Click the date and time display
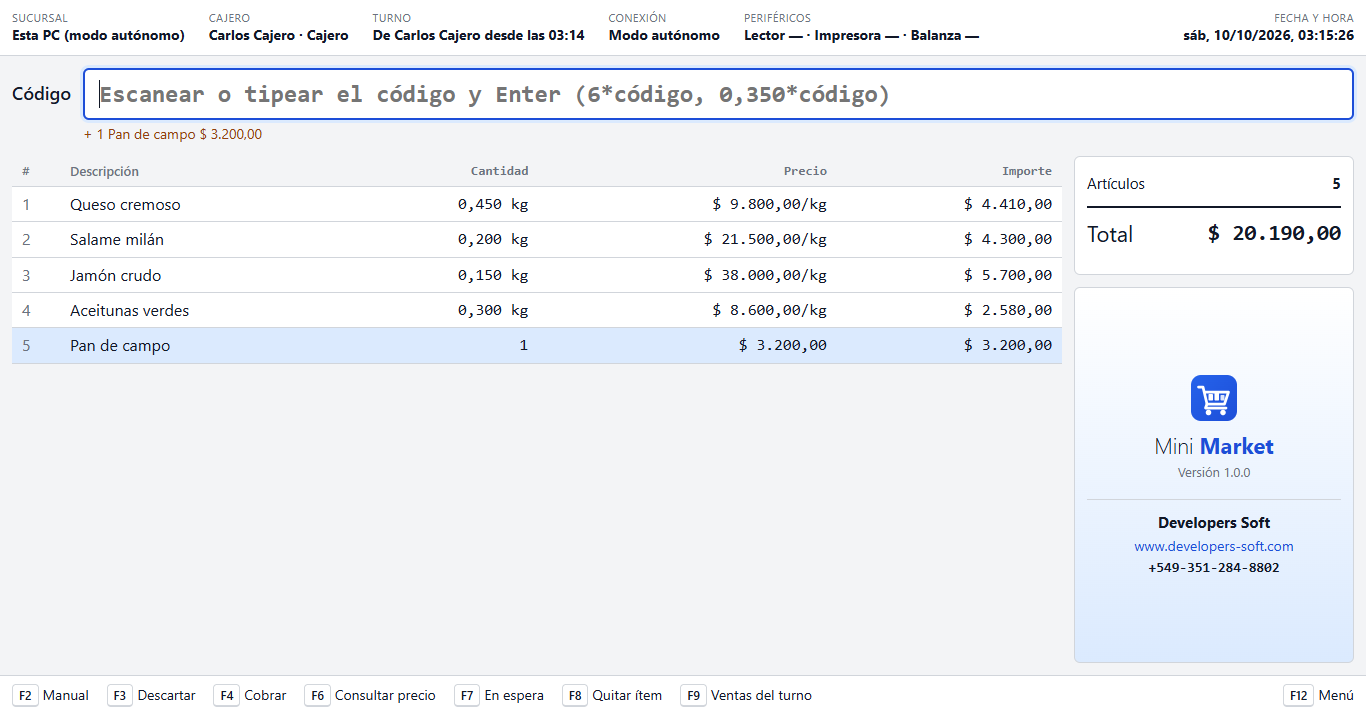1366x715 pixels. click(1268, 35)
